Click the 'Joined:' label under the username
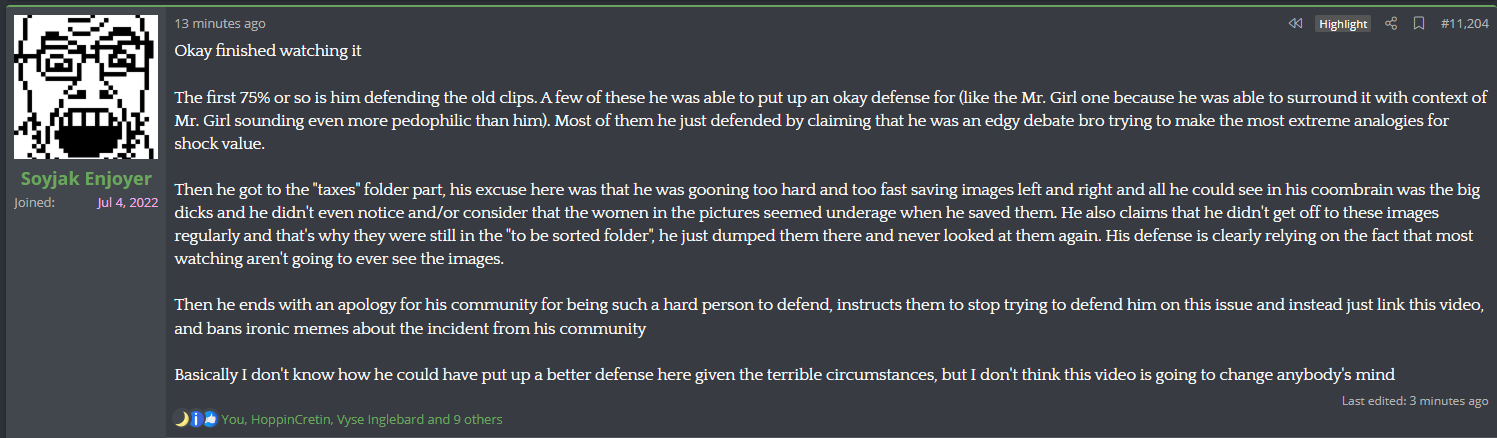Screen dimensions: 1497x438 point(34,202)
